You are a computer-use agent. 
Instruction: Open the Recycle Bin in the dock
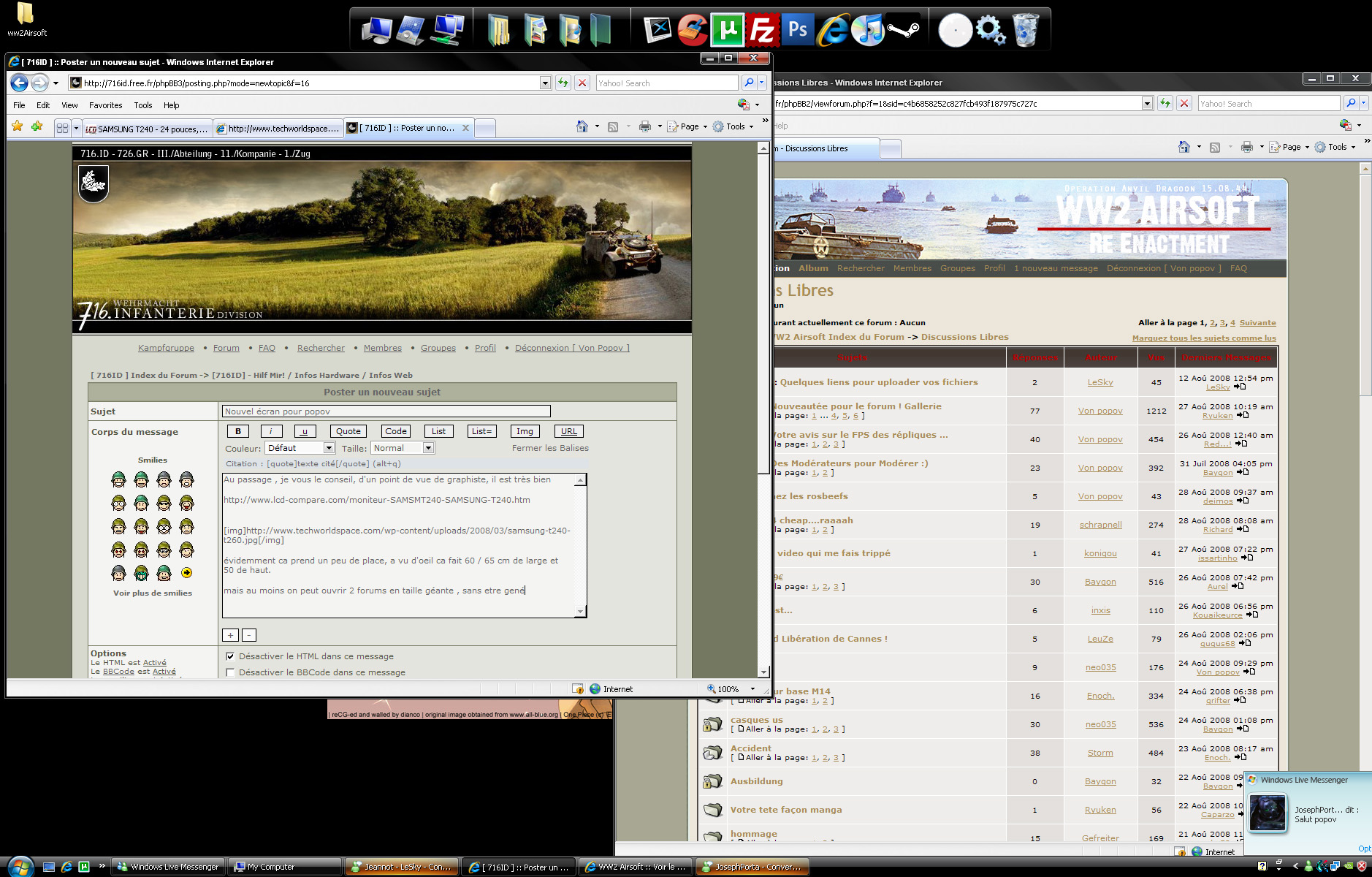tap(1026, 30)
